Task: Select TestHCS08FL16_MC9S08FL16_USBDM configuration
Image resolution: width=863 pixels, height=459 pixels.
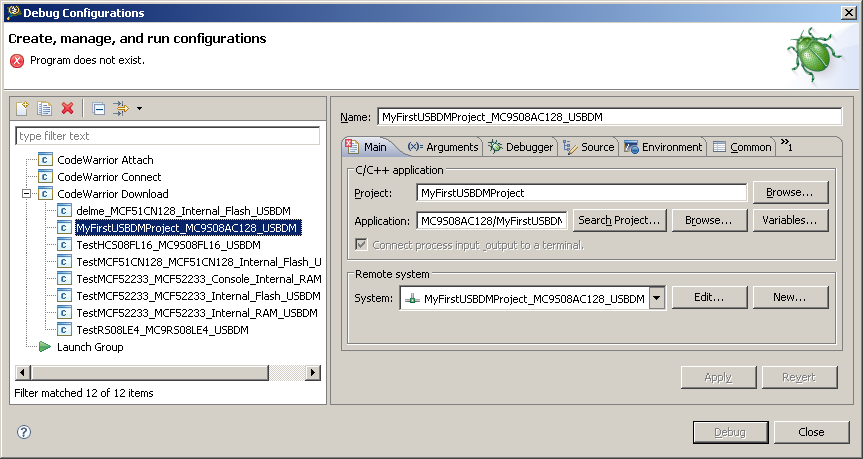Action: click(x=168, y=245)
